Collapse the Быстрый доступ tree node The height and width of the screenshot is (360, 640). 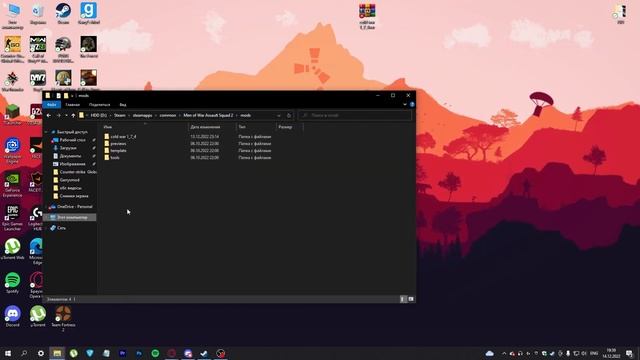click(x=47, y=132)
